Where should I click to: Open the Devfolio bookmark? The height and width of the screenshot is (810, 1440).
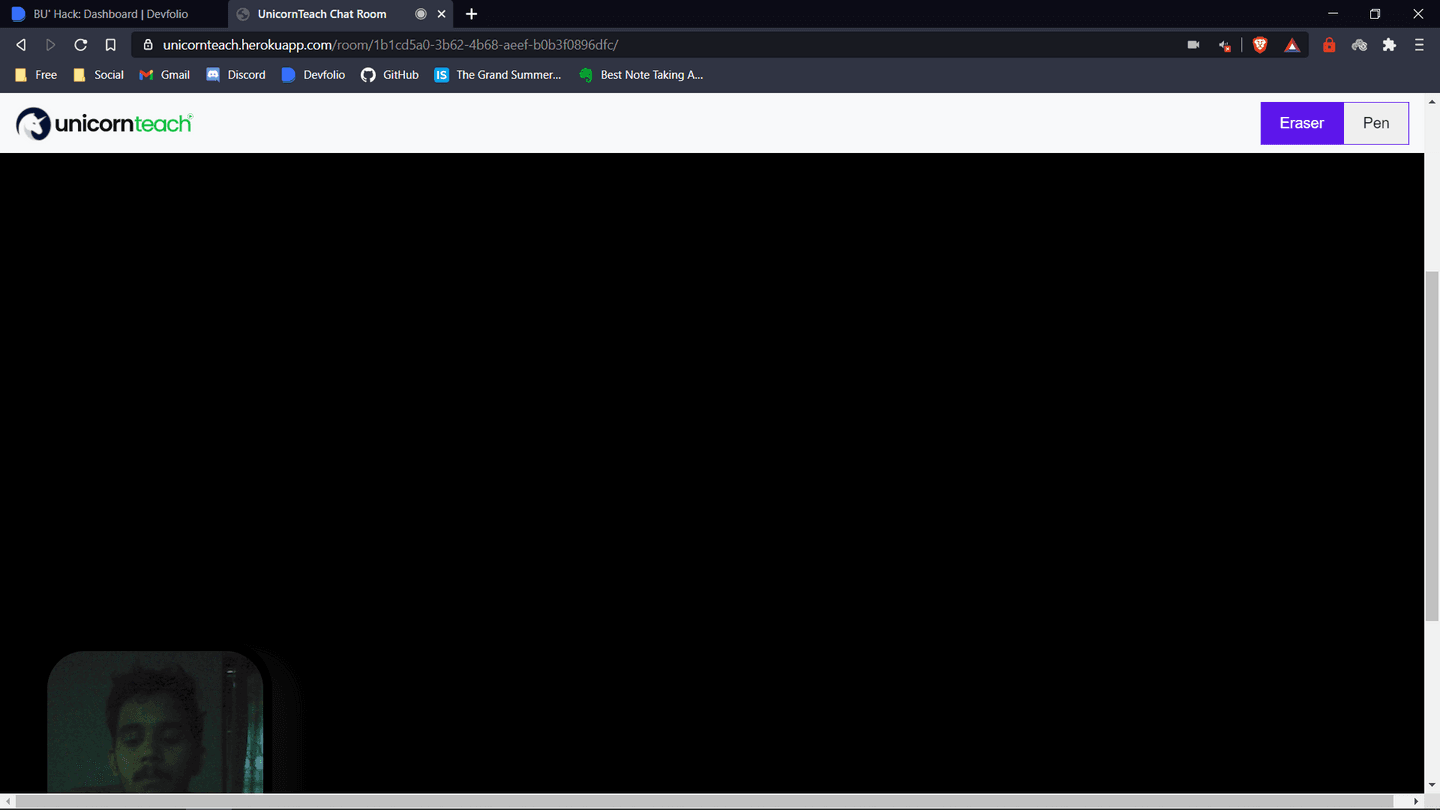pyautogui.click(x=313, y=75)
